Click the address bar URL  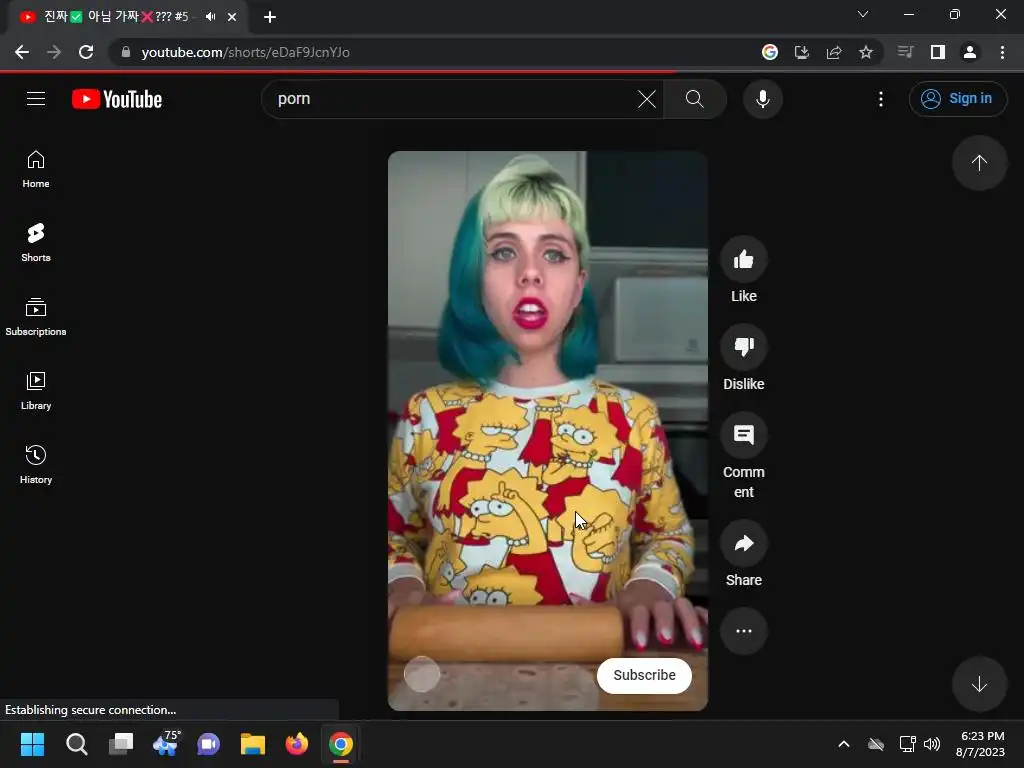[x=246, y=52]
